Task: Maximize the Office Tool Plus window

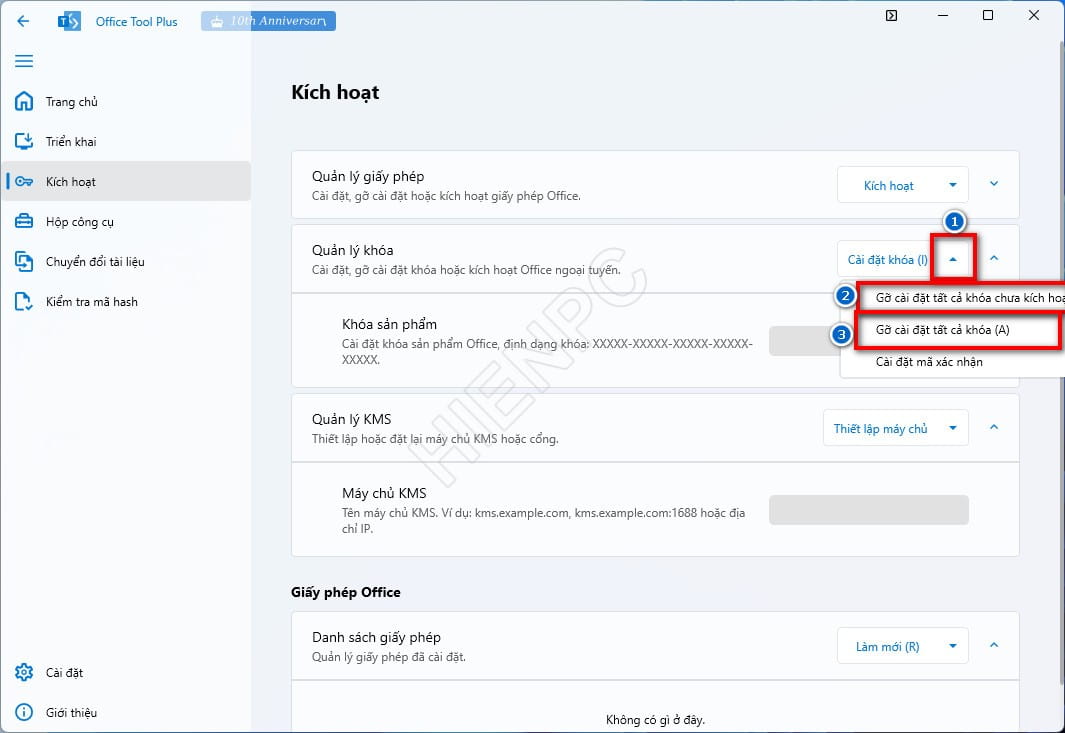Action: [988, 16]
